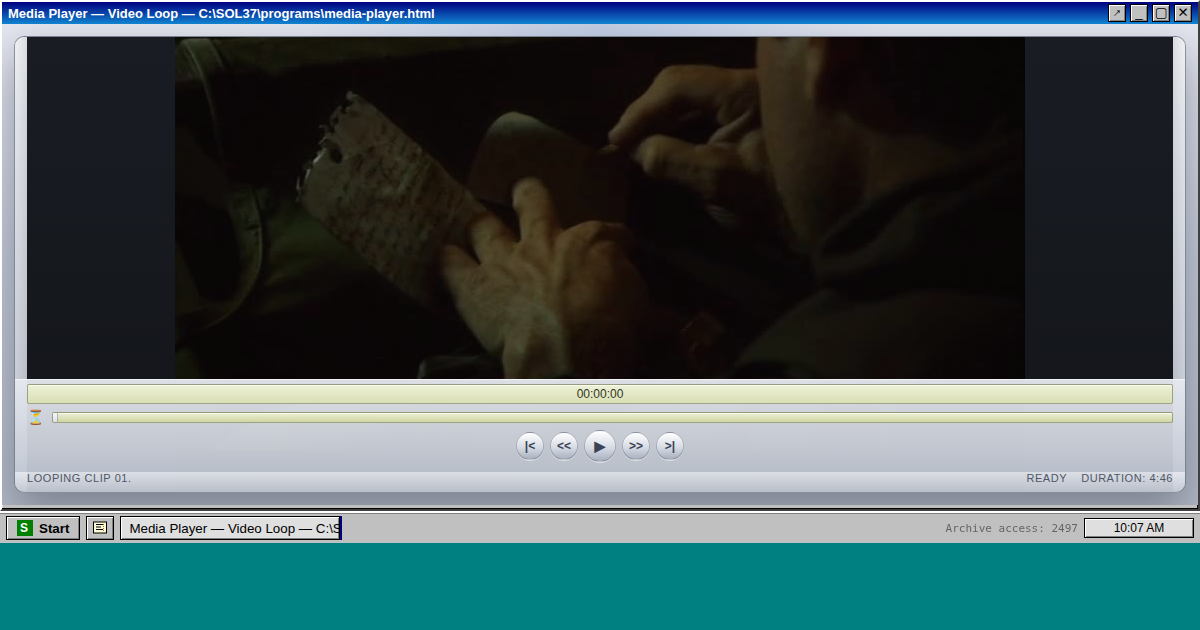
Task: Select the Media Player taskbar window button
Action: pos(231,528)
